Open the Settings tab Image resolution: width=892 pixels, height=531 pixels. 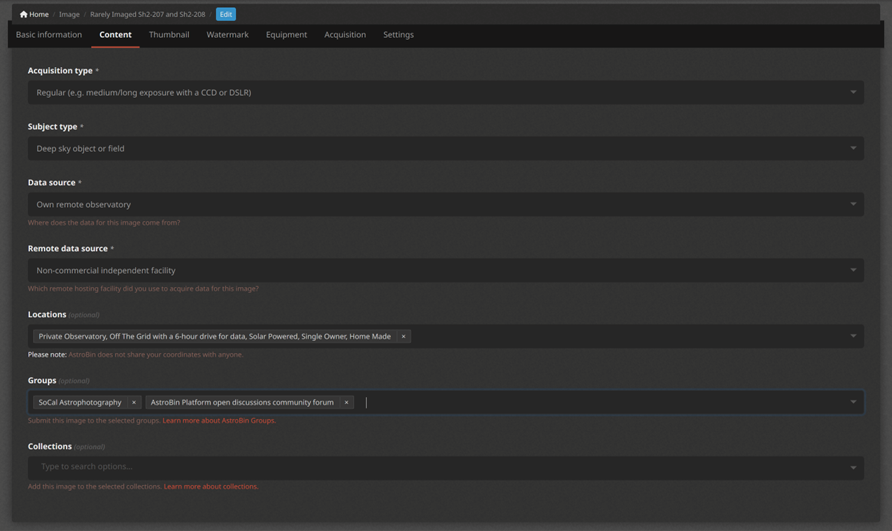click(398, 35)
